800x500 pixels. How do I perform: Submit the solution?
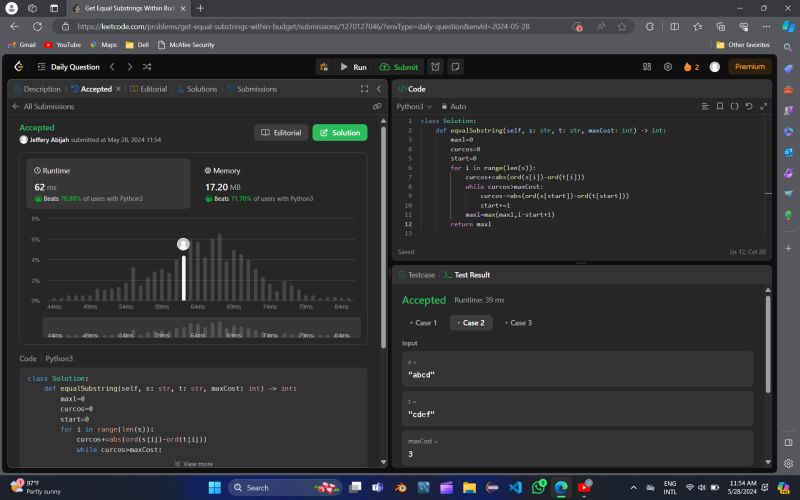(x=399, y=67)
